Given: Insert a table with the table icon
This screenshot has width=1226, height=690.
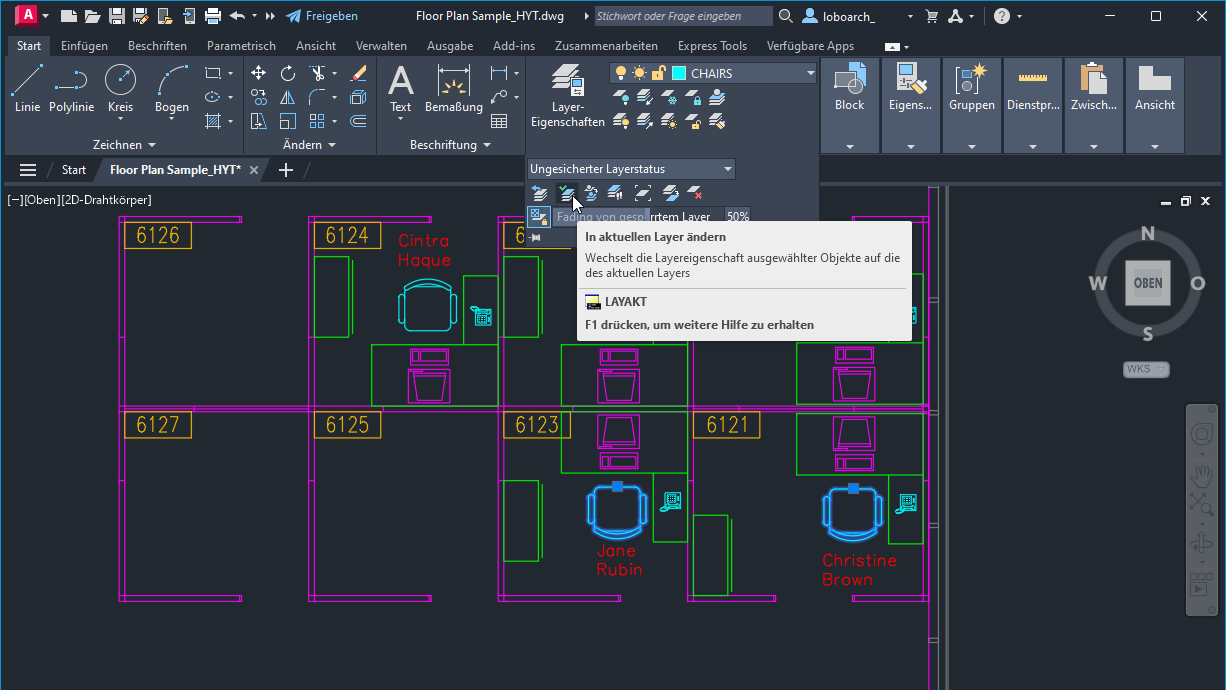Looking at the screenshot, I should pos(499,121).
